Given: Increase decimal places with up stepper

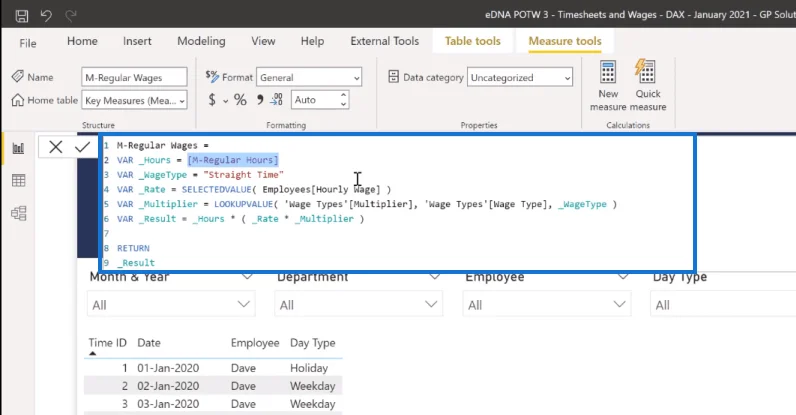Looking at the screenshot, I should [x=344, y=95].
